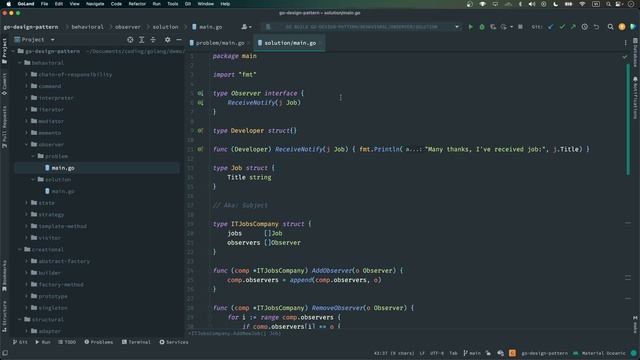Collapse the creational folder
This screenshot has height=360, width=640.
point(20,249)
